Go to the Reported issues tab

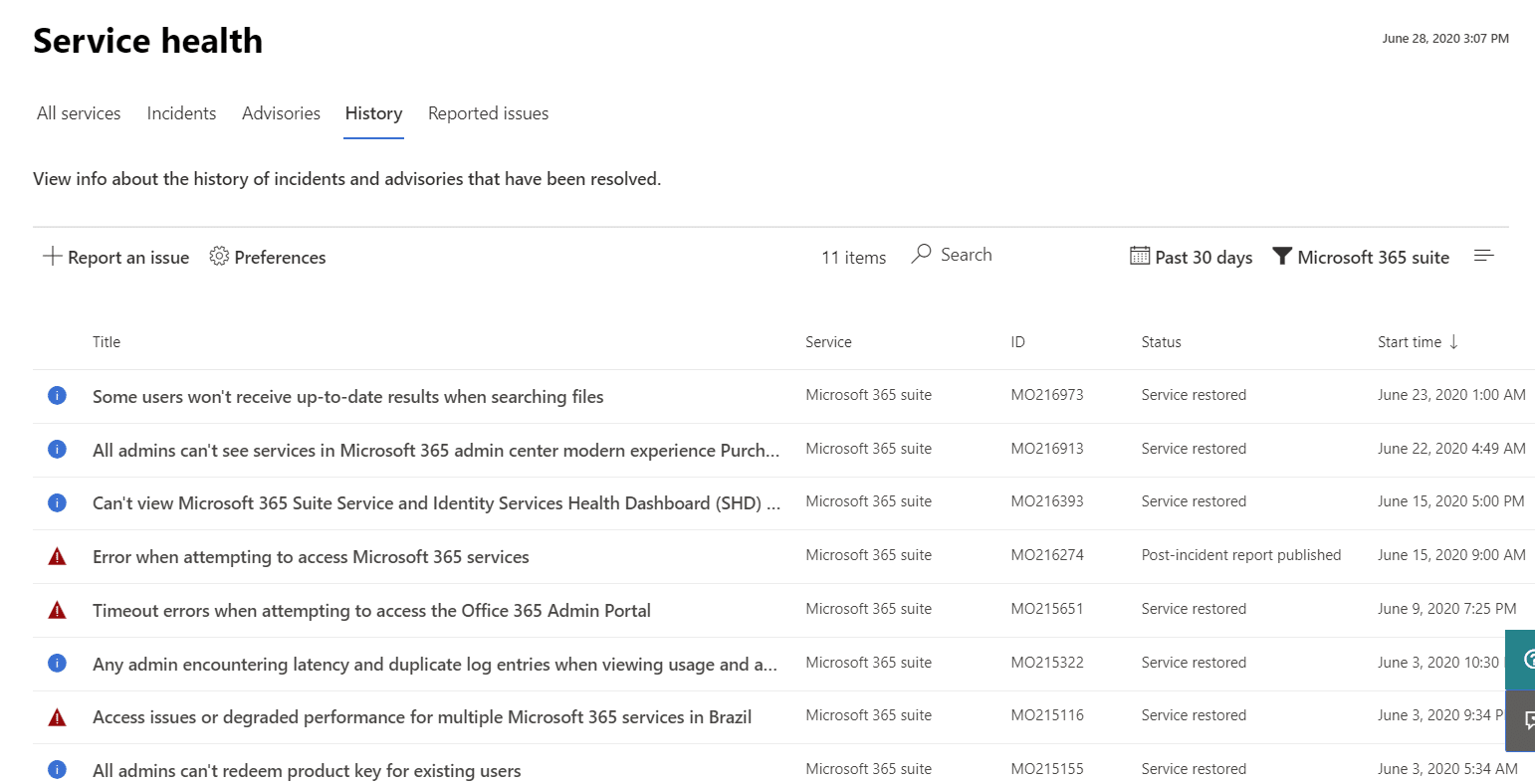(488, 113)
